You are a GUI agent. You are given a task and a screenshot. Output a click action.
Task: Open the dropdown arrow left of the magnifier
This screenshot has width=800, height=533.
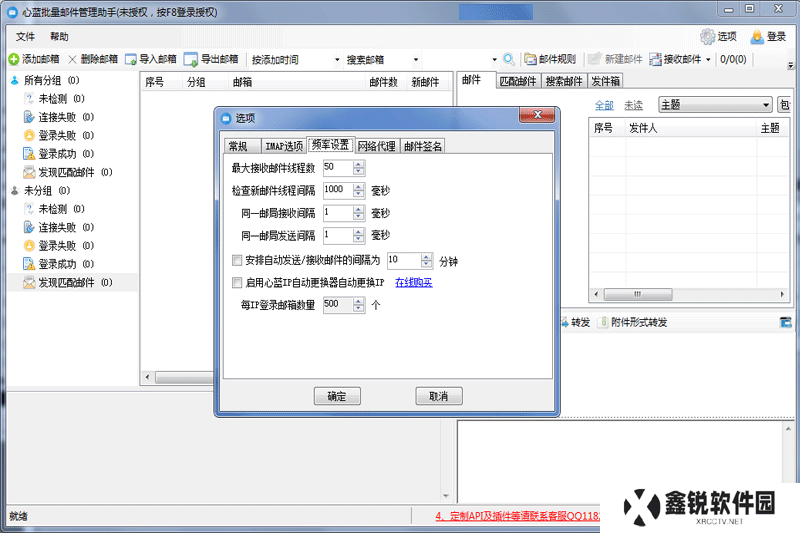(x=494, y=60)
